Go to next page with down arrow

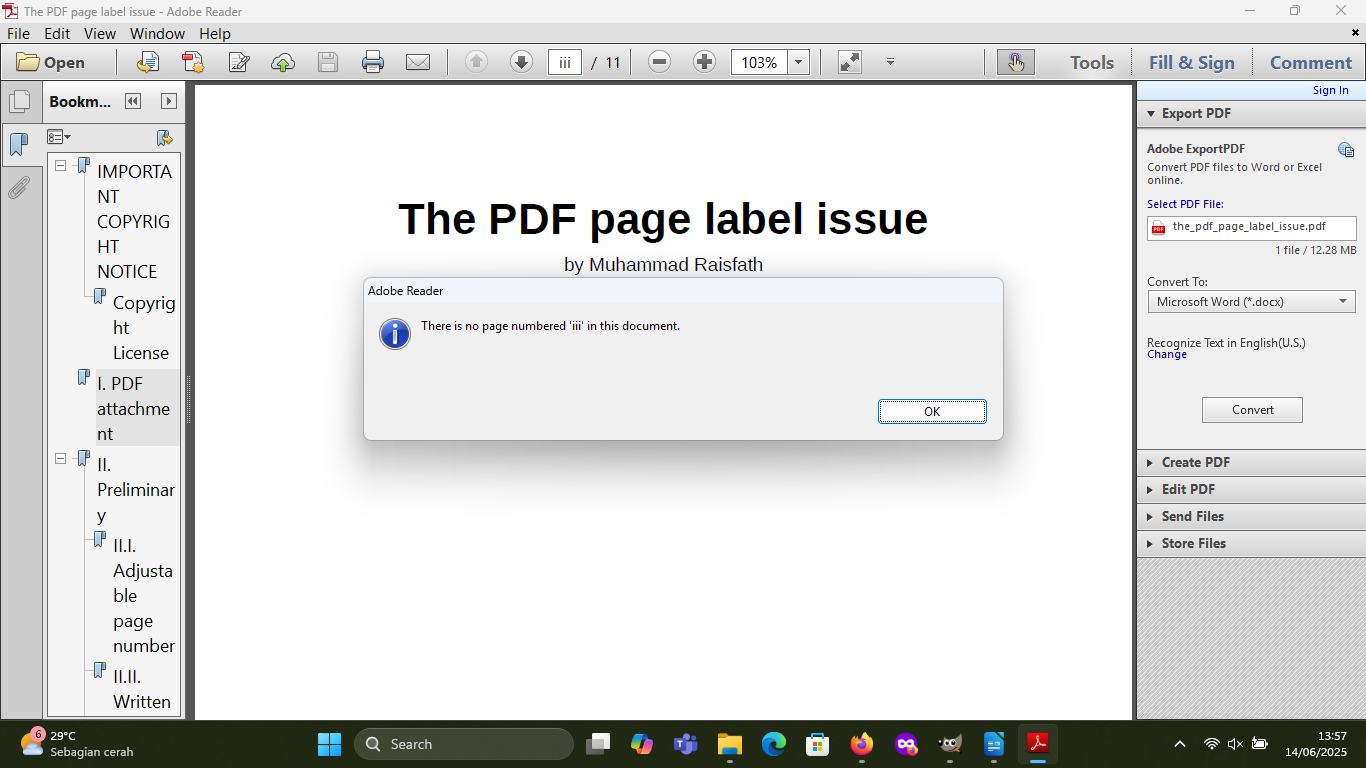click(x=521, y=62)
